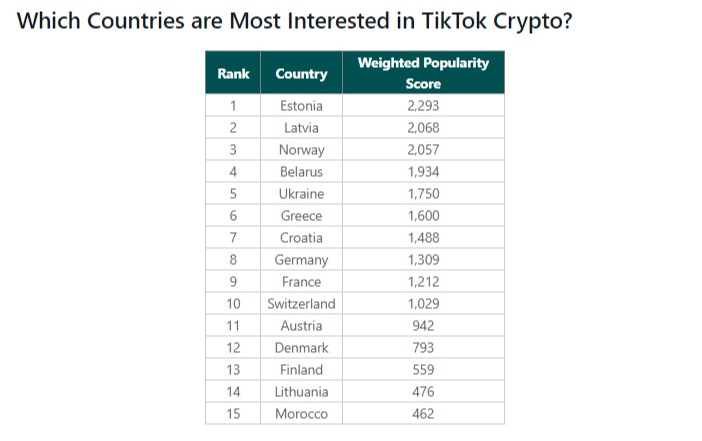Select the Ukraine row country name
Image resolution: width=702 pixels, height=441 pixels.
pos(301,193)
